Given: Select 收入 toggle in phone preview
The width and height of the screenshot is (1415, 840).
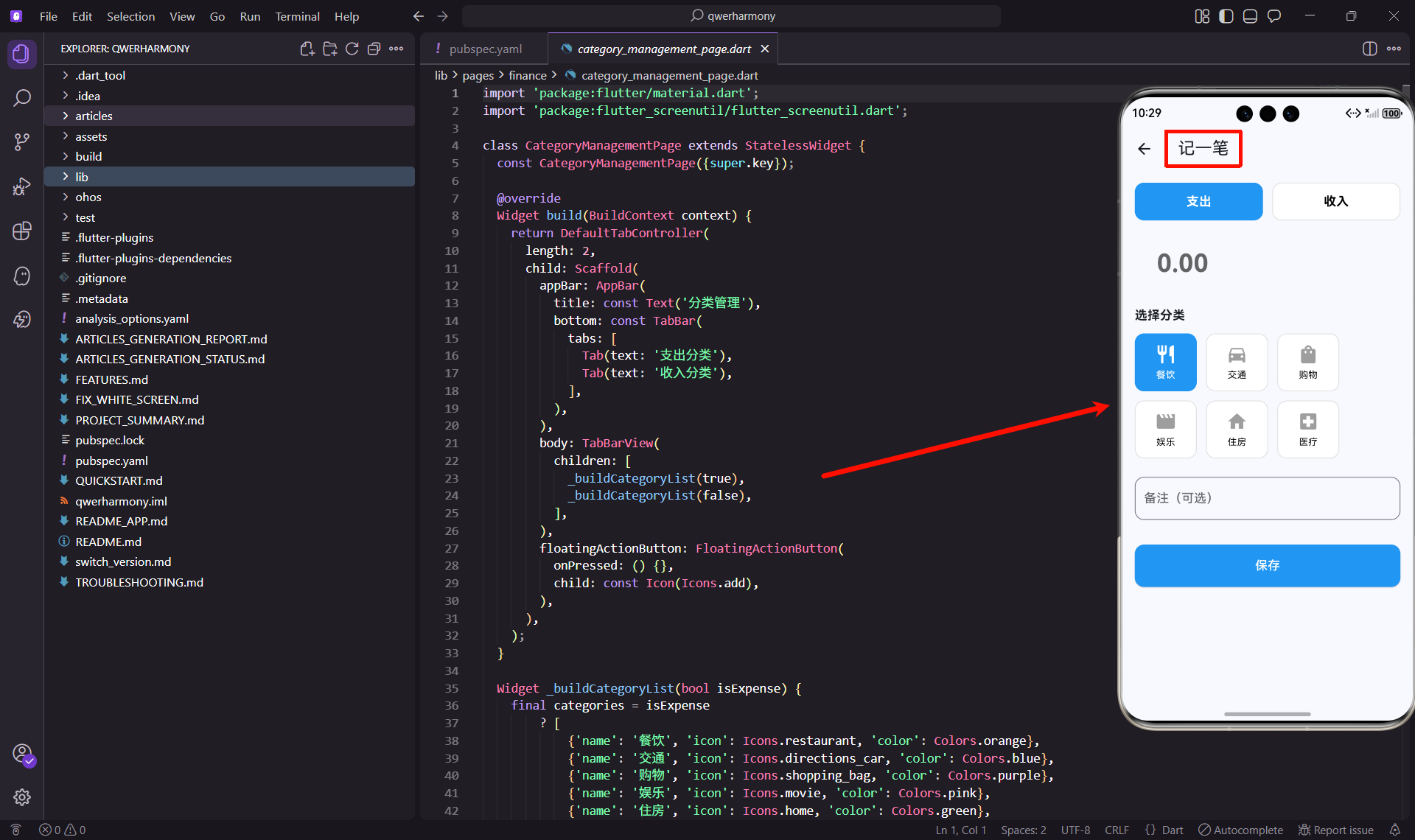Looking at the screenshot, I should tap(1335, 201).
